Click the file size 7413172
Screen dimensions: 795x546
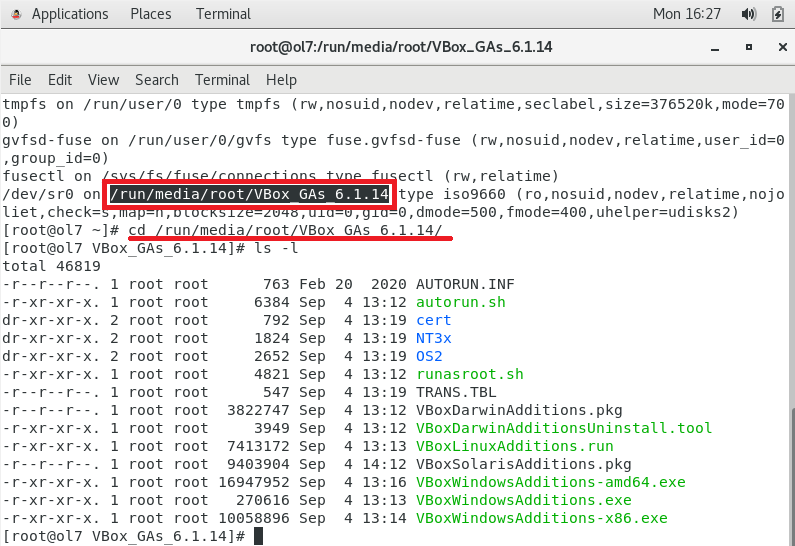tap(258, 446)
